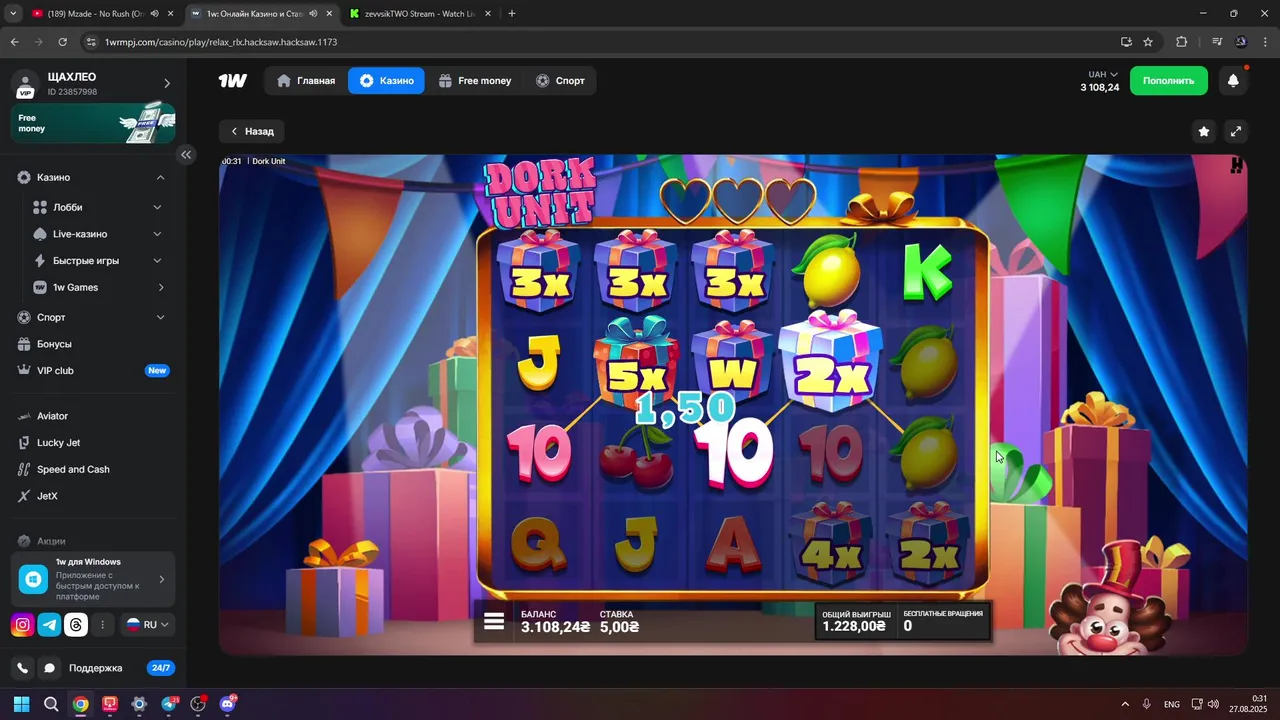Open a new browser tab
Viewport: 1280px width, 720px height.
(512, 14)
